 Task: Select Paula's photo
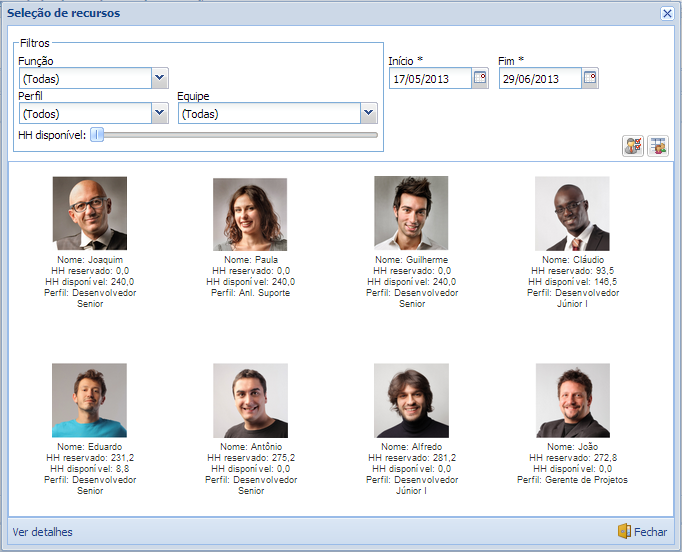click(250, 214)
